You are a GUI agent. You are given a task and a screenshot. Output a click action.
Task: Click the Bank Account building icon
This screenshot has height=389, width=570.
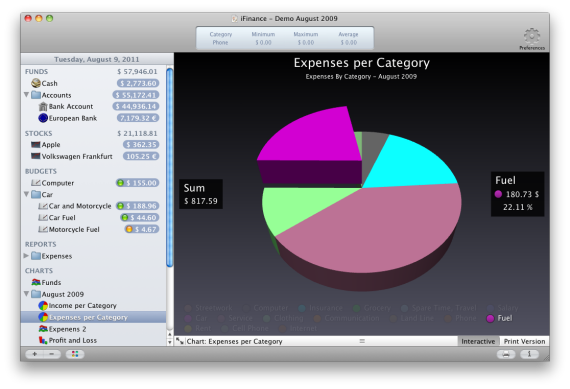click(43, 107)
